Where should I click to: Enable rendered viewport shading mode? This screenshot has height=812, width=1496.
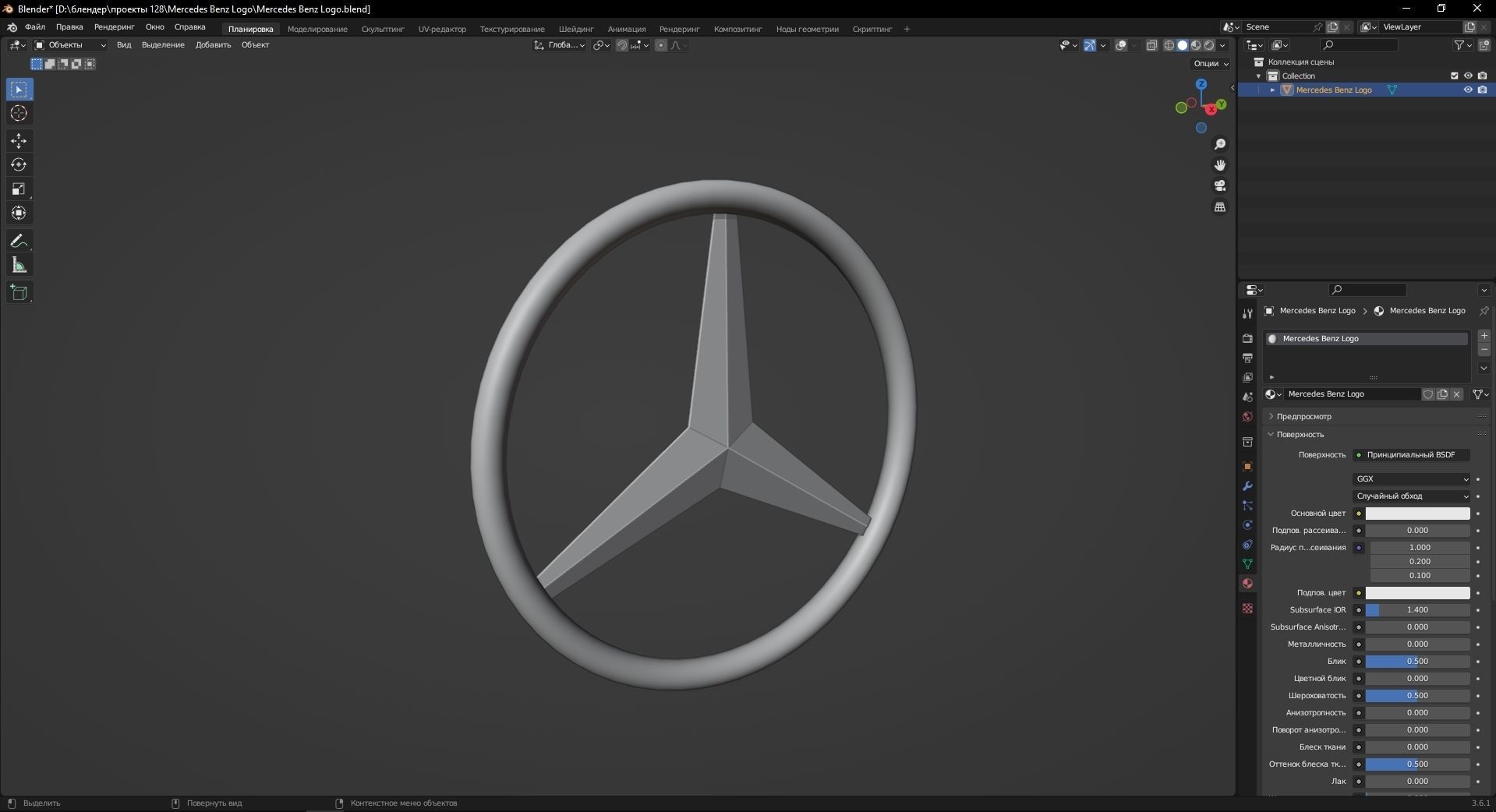tap(1208, 45)
